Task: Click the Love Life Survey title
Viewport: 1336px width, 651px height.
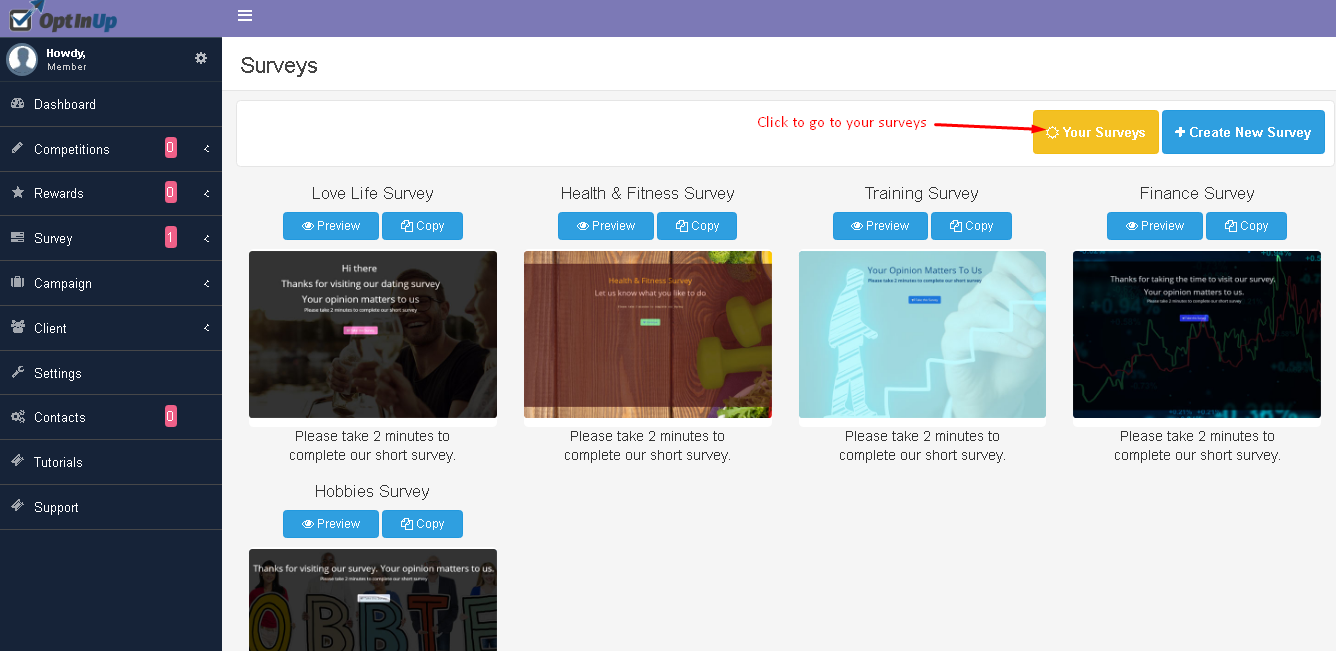Action: [373, 193]
